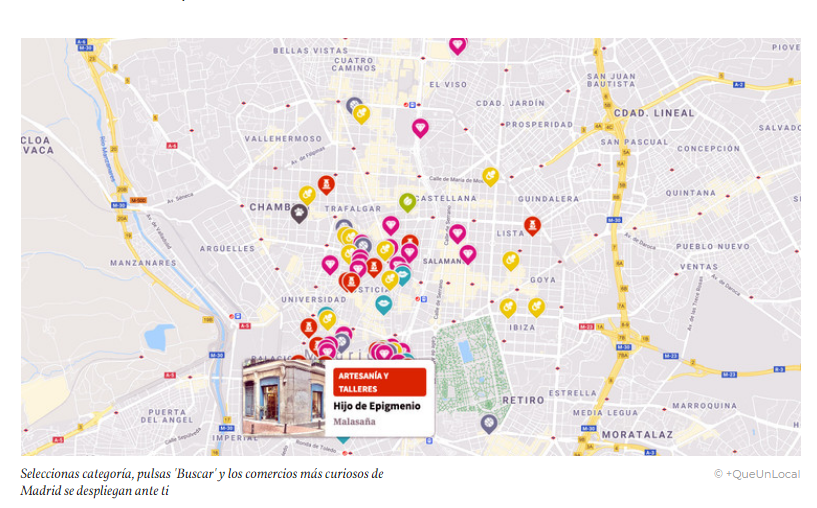
Task: Click the blue lake in Casa de Campo
Action: tap(159, 338)
